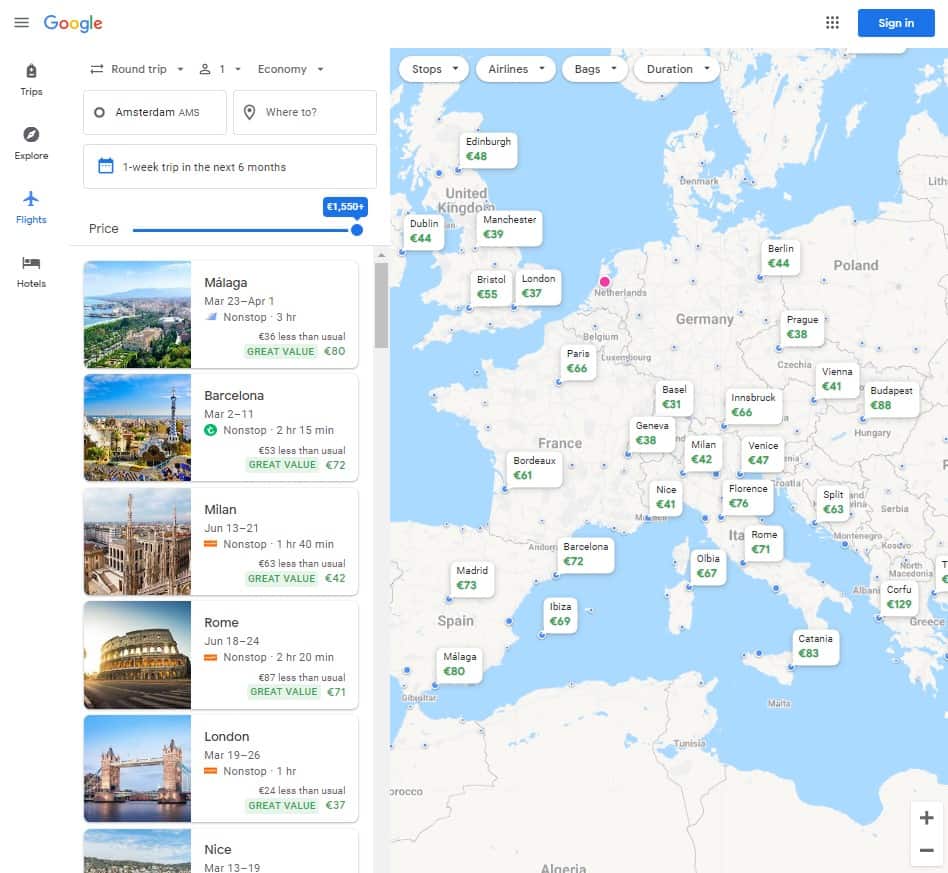
Task: Open the Google apps grid
Action: point(832,23)
